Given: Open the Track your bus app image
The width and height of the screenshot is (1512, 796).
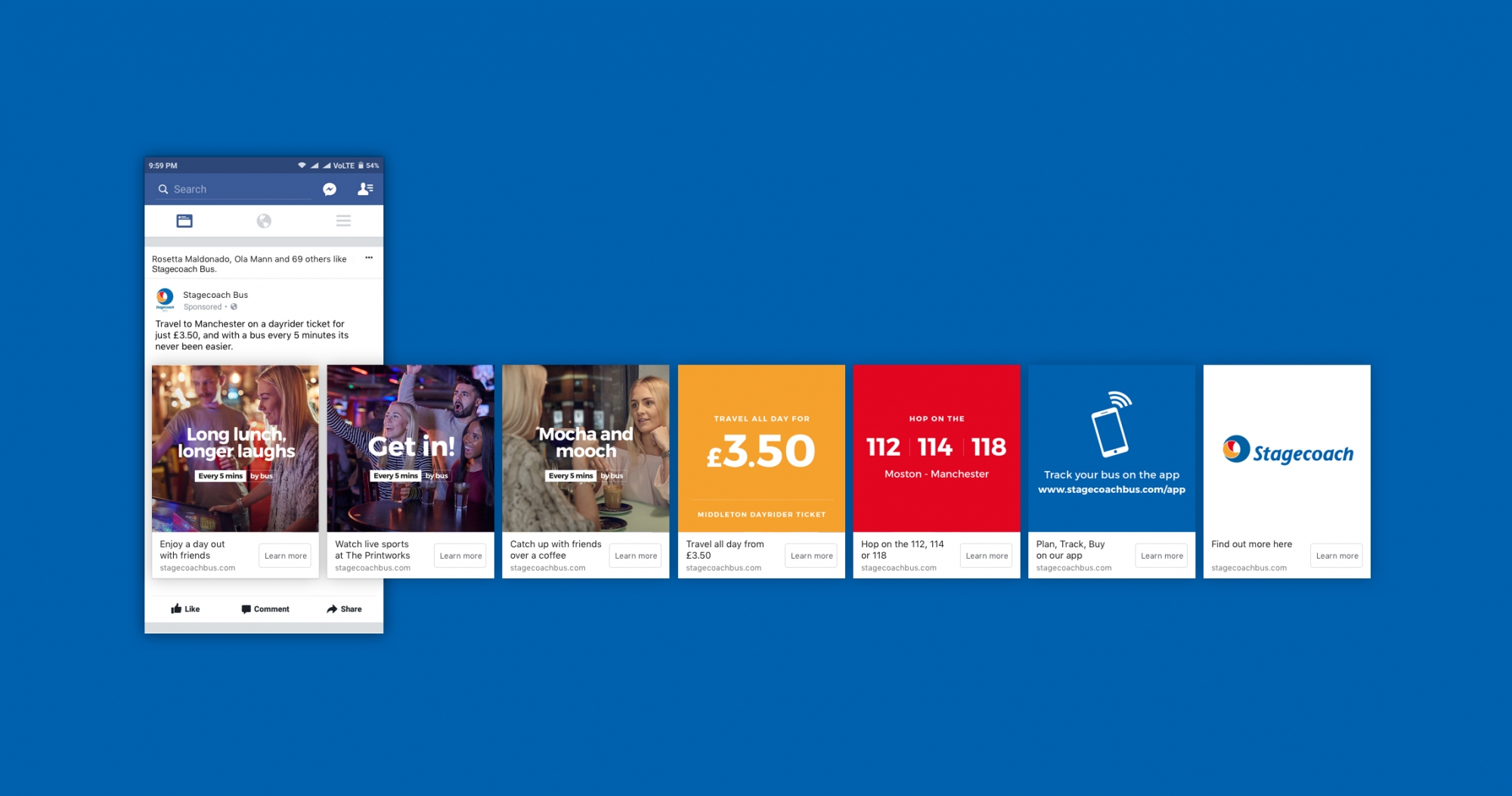Looking at the screenshot, I should [x=1111, y=448].
